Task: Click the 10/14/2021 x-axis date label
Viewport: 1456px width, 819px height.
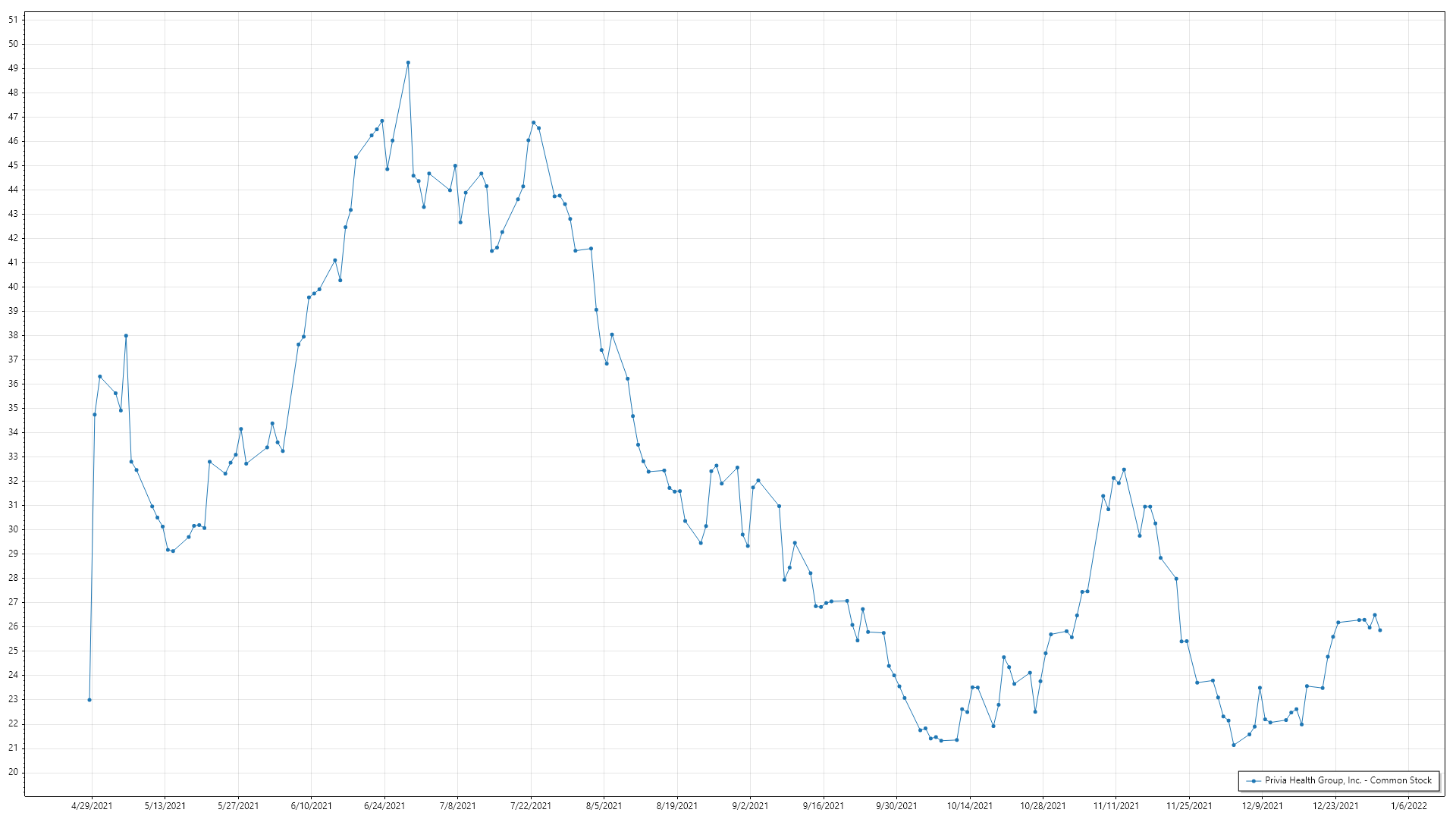Action: pos(969,806)
